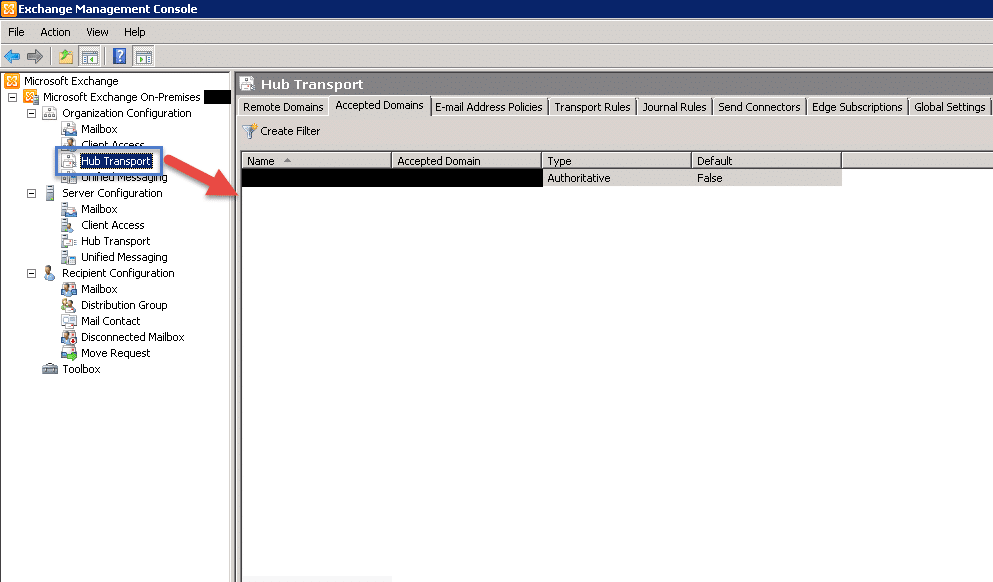Toggle the Show/Hide Console Tree icon

(89, 57)
